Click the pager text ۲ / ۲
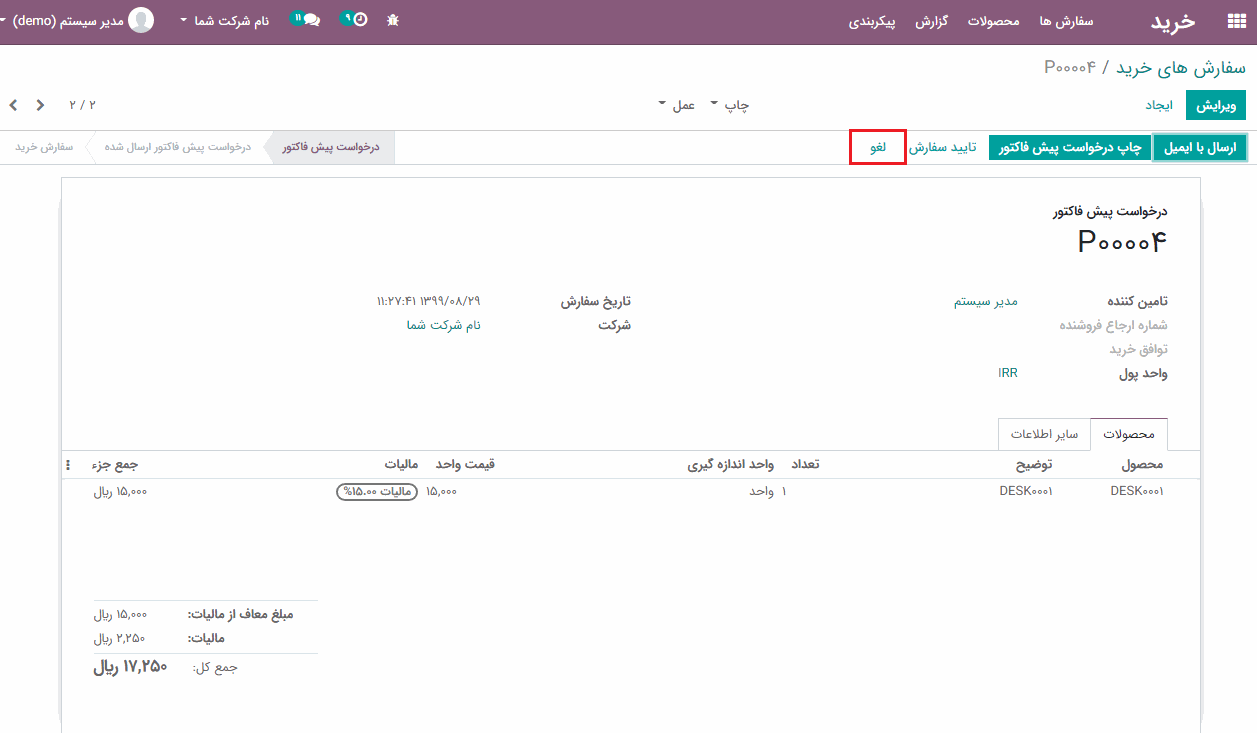 point(82,105)
